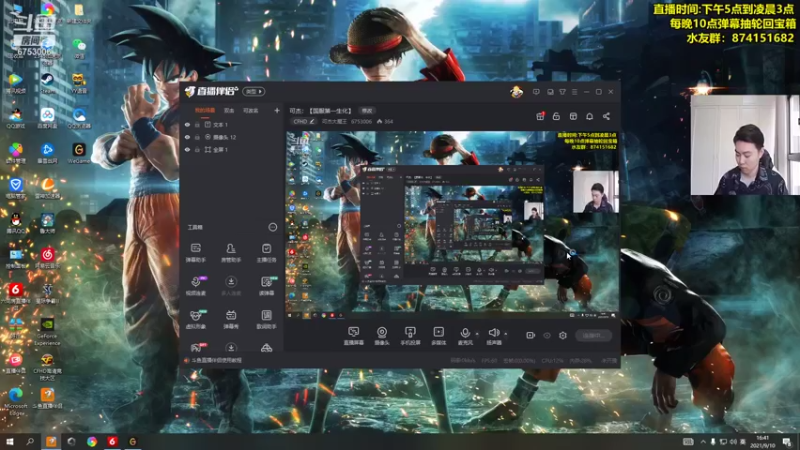Open Chrome from the taskbar
The height and width of the screenshot is (450, 800).
click(92, 442)
